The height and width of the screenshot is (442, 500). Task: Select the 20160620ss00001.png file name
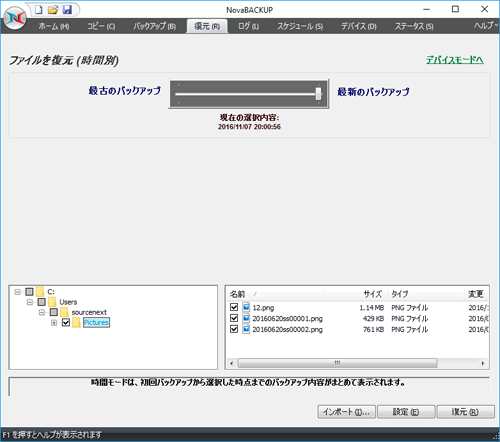(287, 319)
